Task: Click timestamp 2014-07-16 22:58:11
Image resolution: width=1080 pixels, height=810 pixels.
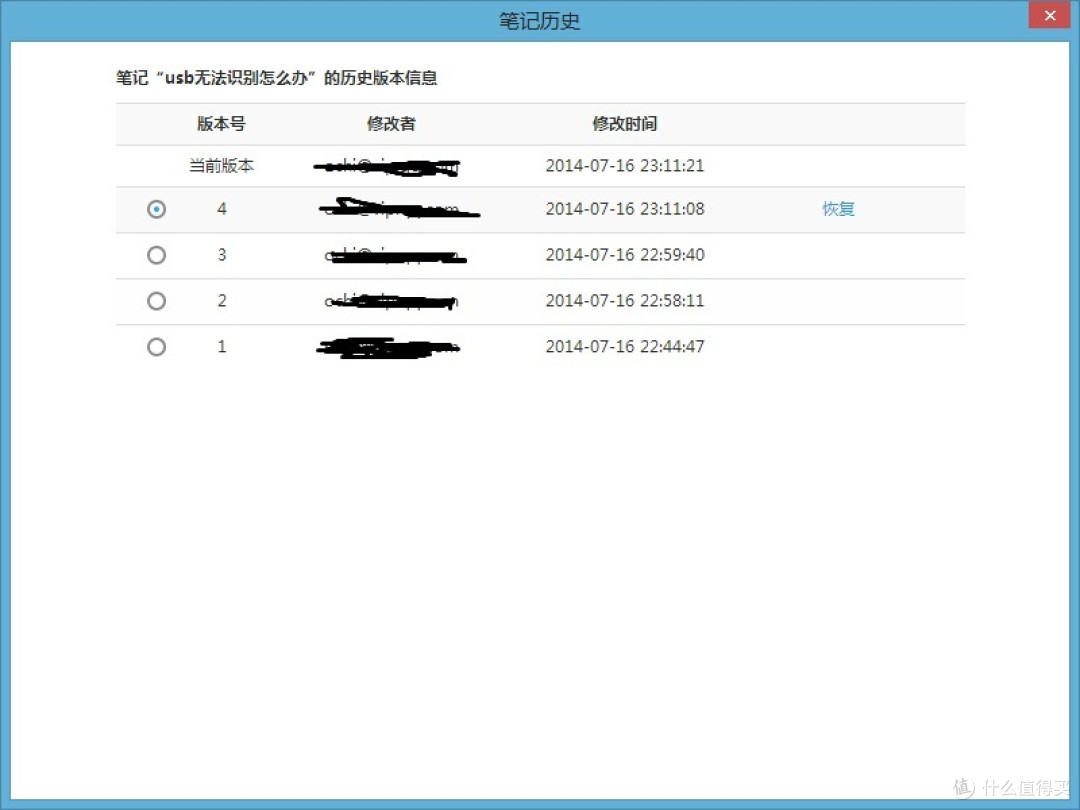Action: pos(625,301)
